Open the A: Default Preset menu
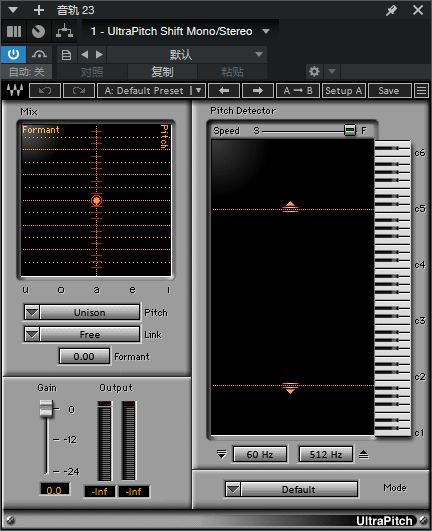This screenshot has height=531, width=432. [151, 91]
